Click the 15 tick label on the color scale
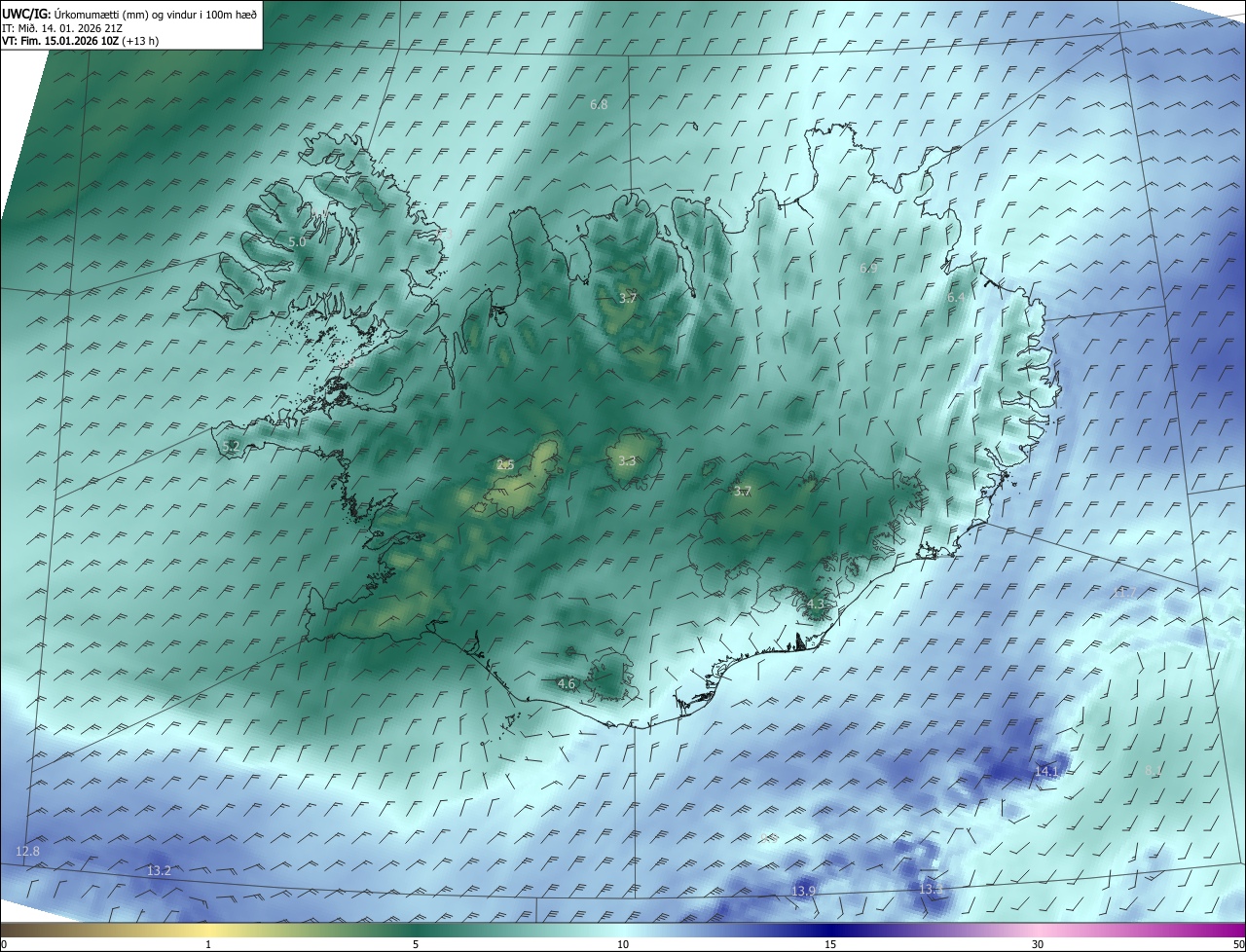This screenshot has height=952, width=1246. (x=830, y=944)
